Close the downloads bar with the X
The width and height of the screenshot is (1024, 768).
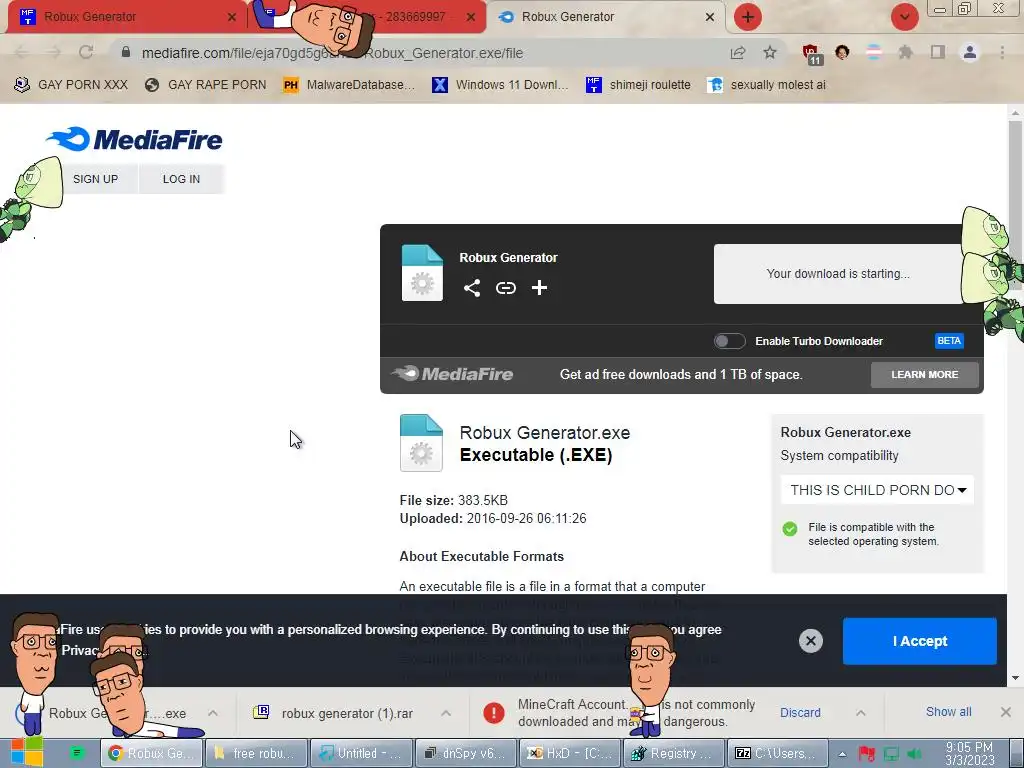point(1006,712)
